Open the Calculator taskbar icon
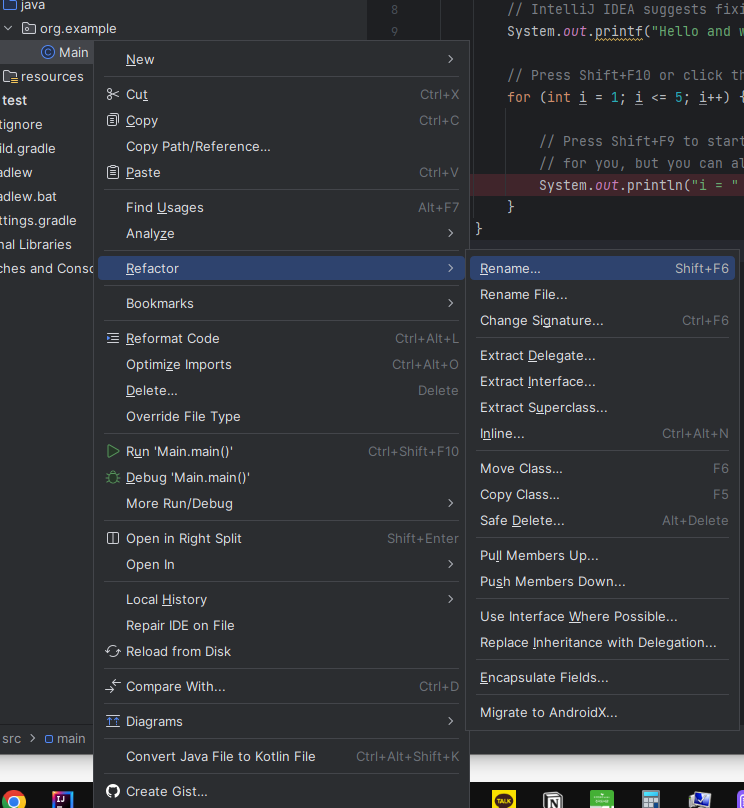Viewport: 744px width, 808px height. pos(651,800)
